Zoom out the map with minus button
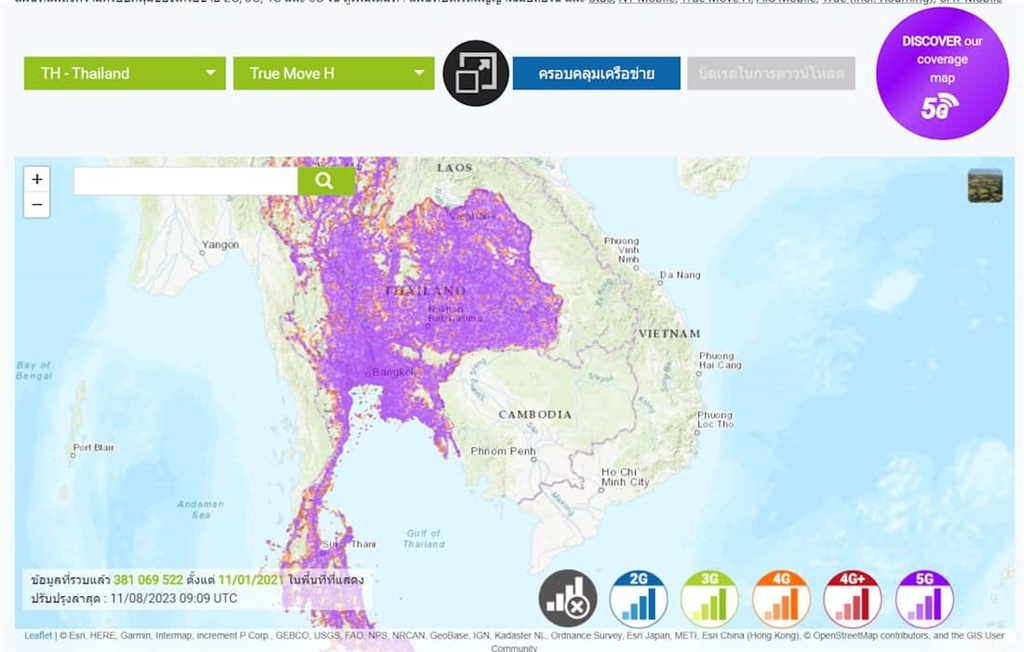1024x652 pixels. (x=37, y=204)
